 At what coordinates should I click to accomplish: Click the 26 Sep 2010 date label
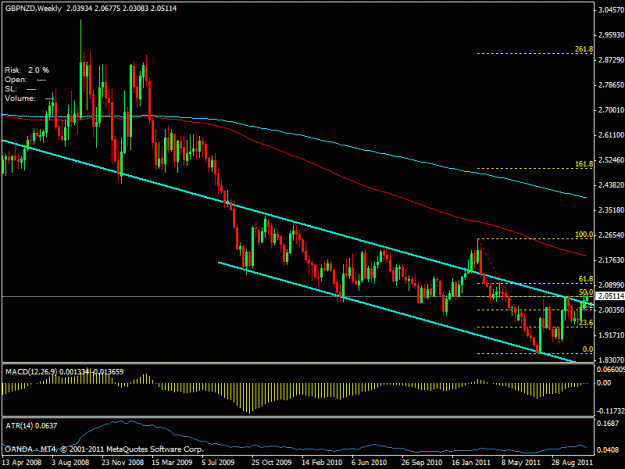coord(422,463)
